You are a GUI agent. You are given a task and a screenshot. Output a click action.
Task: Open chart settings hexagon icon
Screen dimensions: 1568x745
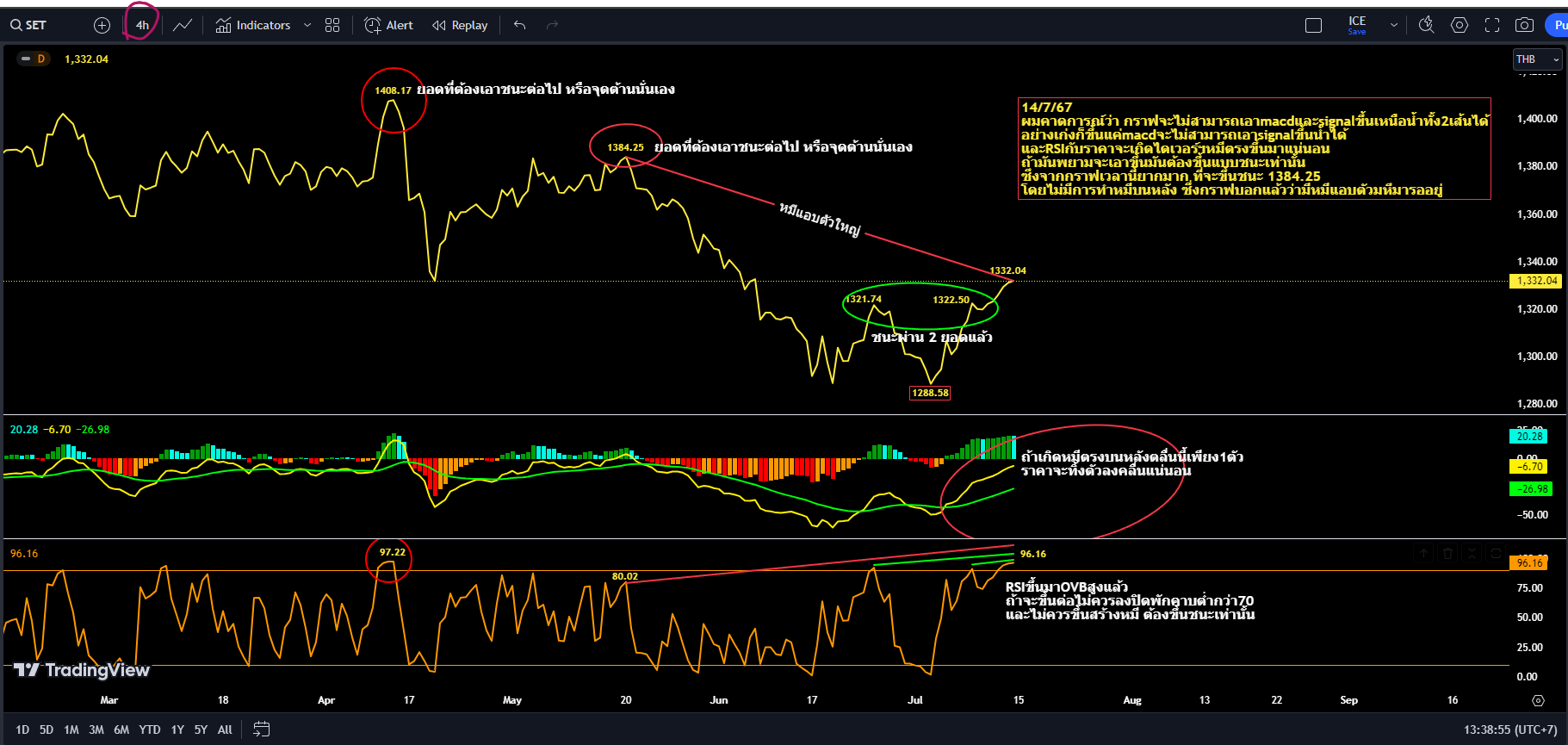(x=1460, y=25)
